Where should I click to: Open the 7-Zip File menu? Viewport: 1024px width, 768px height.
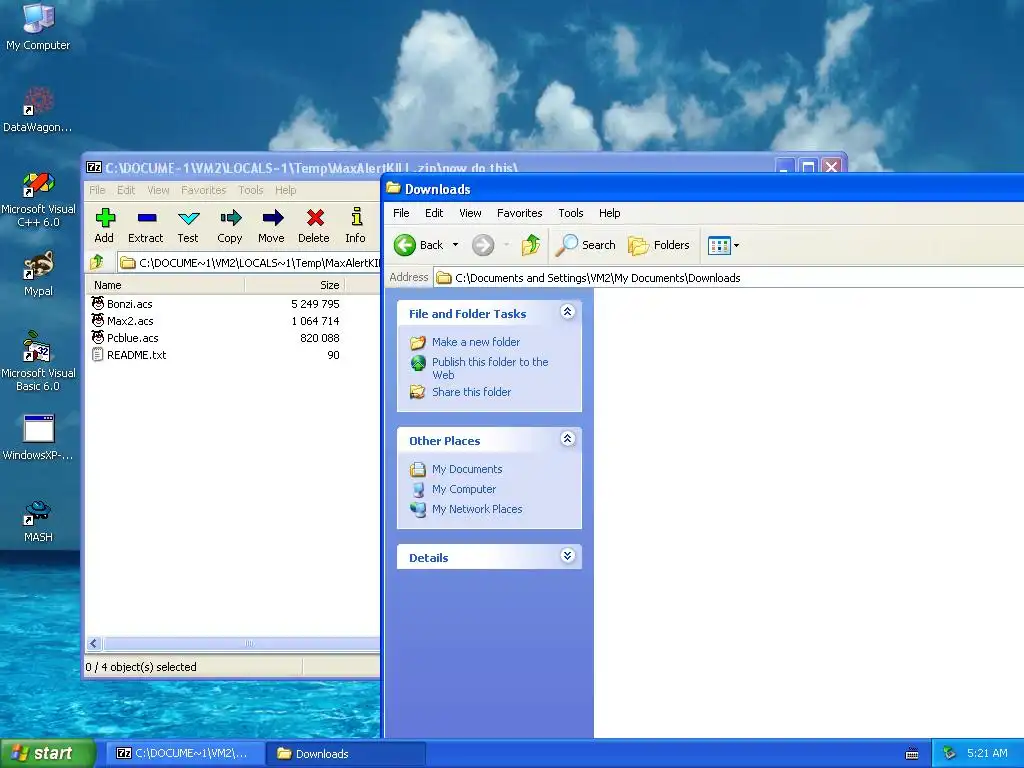97,190
